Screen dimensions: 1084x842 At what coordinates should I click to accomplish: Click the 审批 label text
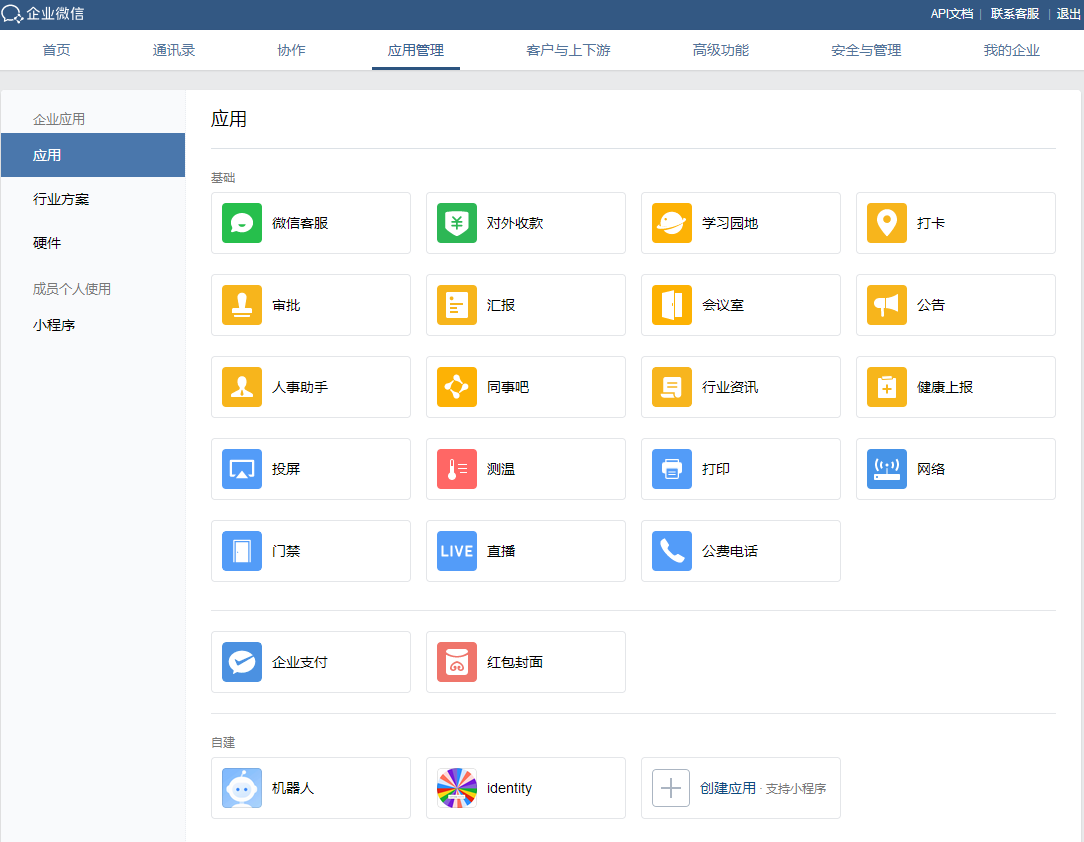click(286, 305)
